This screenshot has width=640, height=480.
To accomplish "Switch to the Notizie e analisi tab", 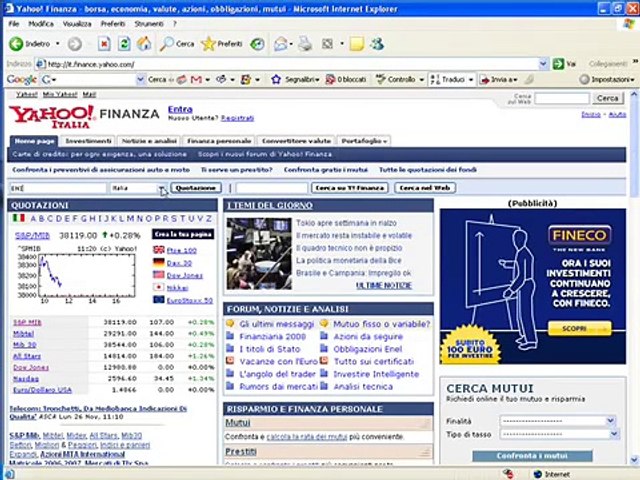I will [149, 141].
